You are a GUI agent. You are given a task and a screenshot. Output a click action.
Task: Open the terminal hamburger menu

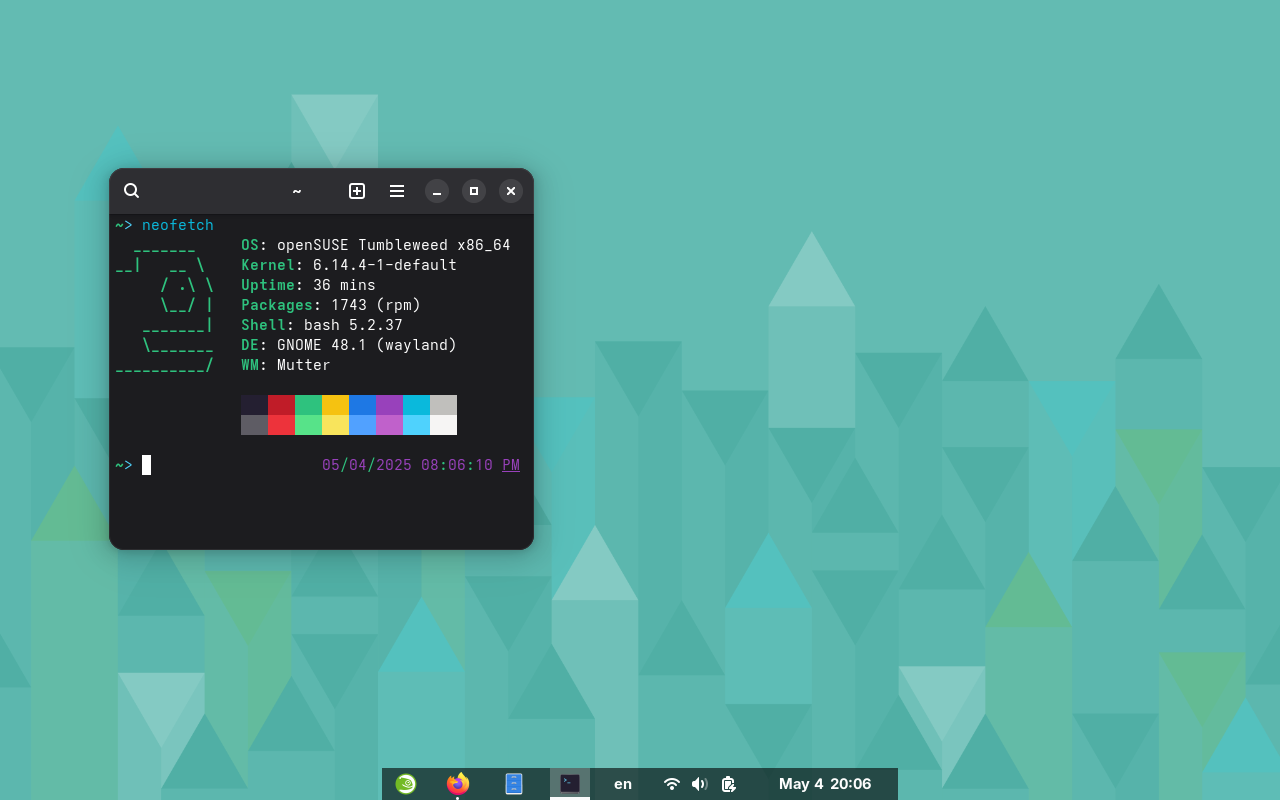click(397, 191)
